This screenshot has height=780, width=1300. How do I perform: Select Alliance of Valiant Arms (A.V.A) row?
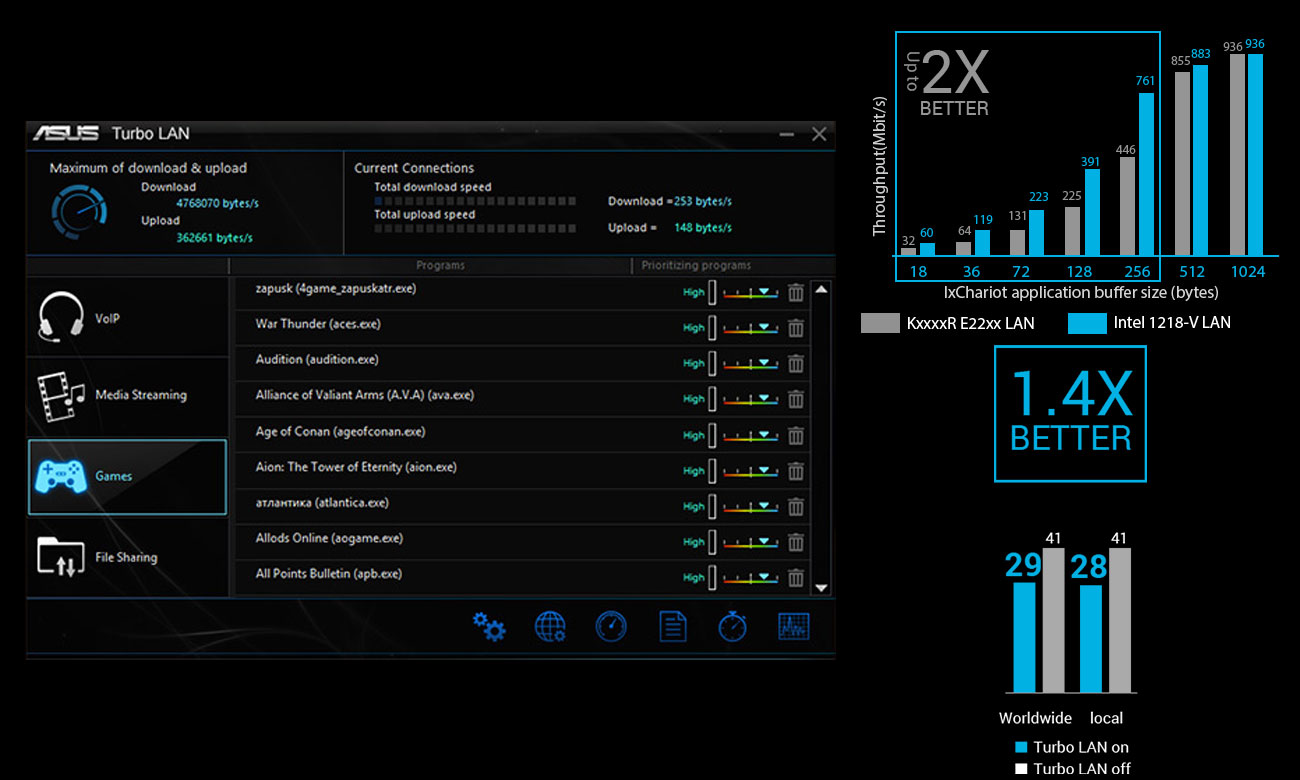[365, 395]
